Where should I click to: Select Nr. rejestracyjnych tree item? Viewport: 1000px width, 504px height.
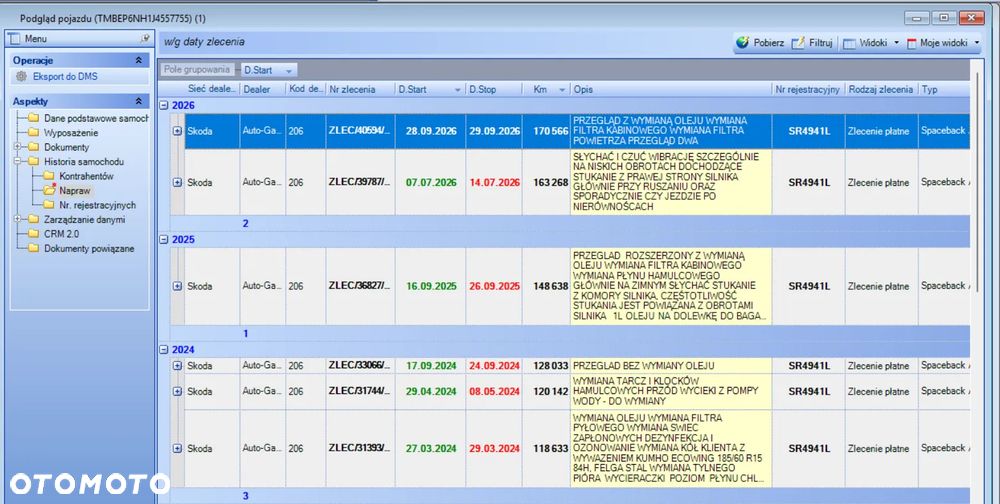pos(98,205)
